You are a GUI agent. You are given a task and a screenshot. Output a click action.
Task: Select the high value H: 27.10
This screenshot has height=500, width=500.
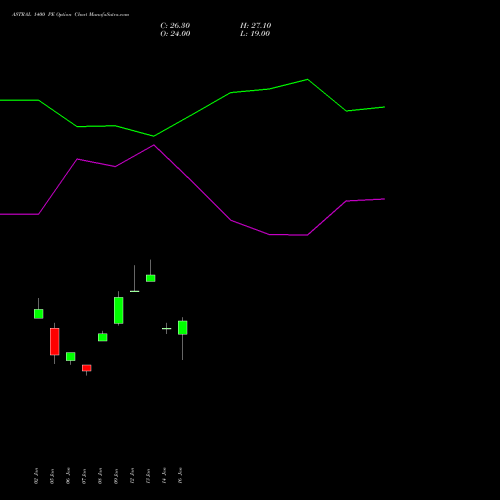pos(256,26)
